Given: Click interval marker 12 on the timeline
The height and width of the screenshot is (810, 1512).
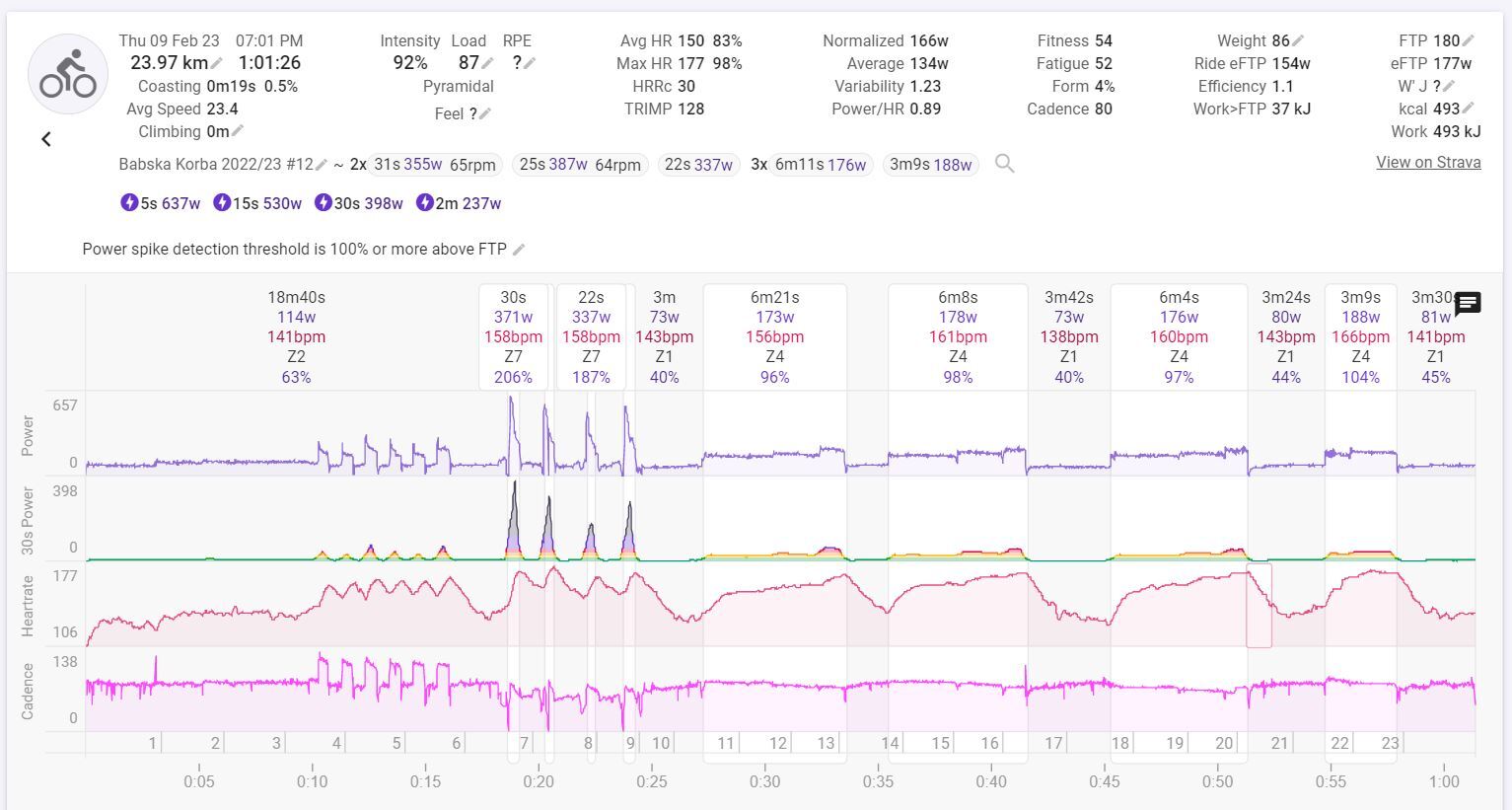Looking at the screenshot, I should (x=778, y=743).
